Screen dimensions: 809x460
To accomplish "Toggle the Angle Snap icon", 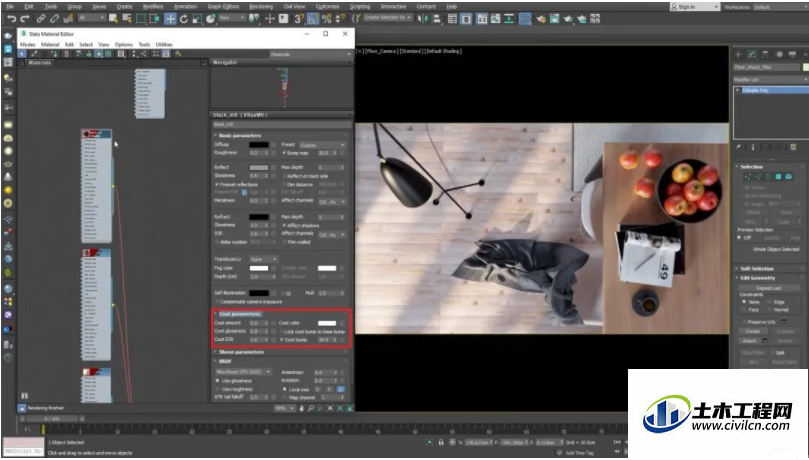I will pos(313,19).
